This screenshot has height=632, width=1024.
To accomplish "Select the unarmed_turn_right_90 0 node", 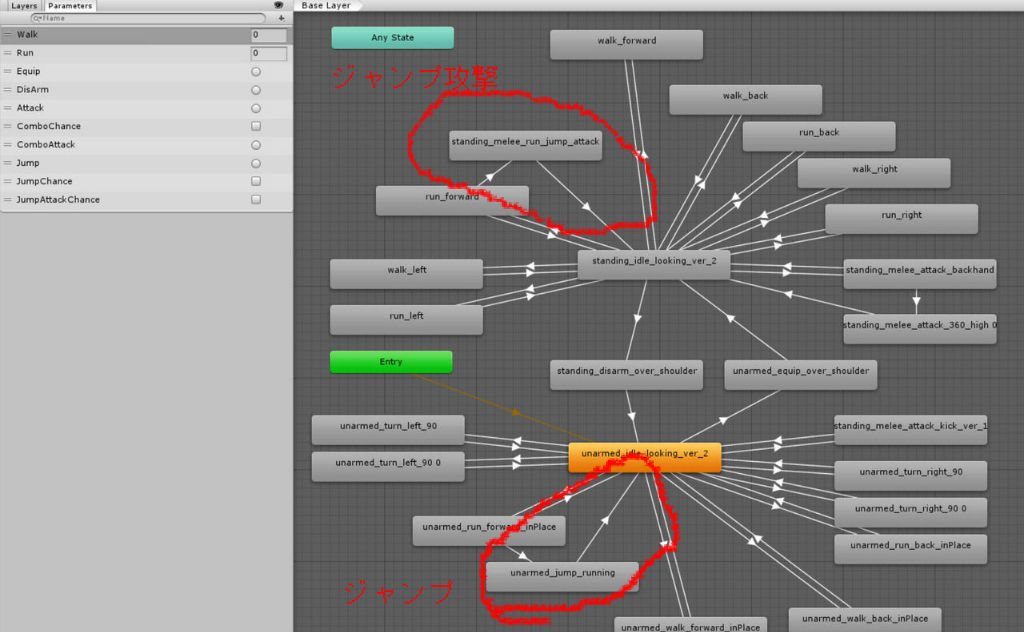I will pyautogui.click(x=910, y=513).
